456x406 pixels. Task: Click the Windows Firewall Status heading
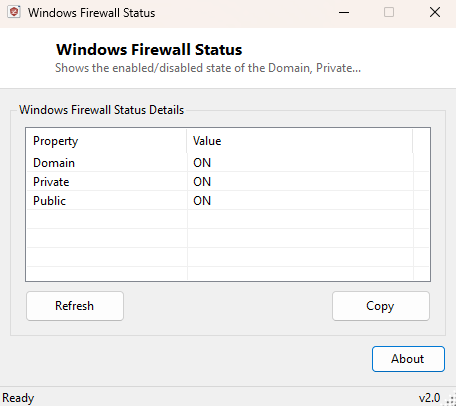click(x=149, y=50)
